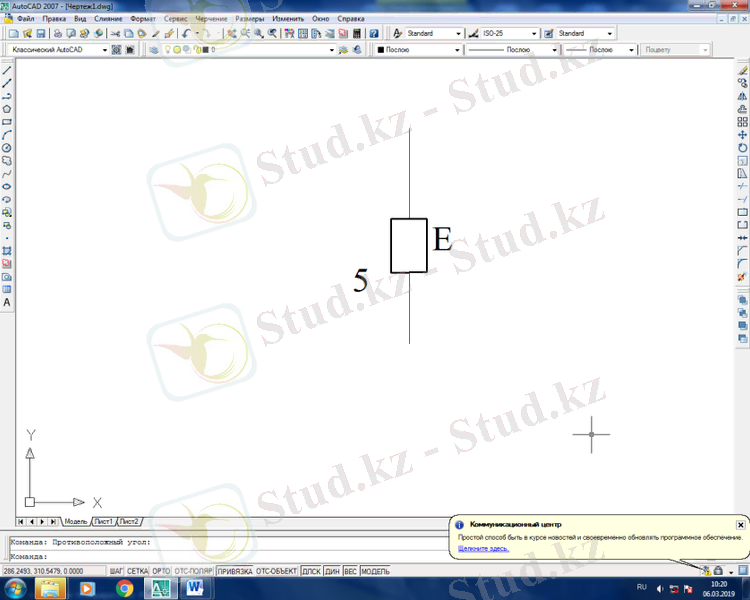
Task: Toggle ДПСК dynamic UCS
Action: tap(311, 571)
